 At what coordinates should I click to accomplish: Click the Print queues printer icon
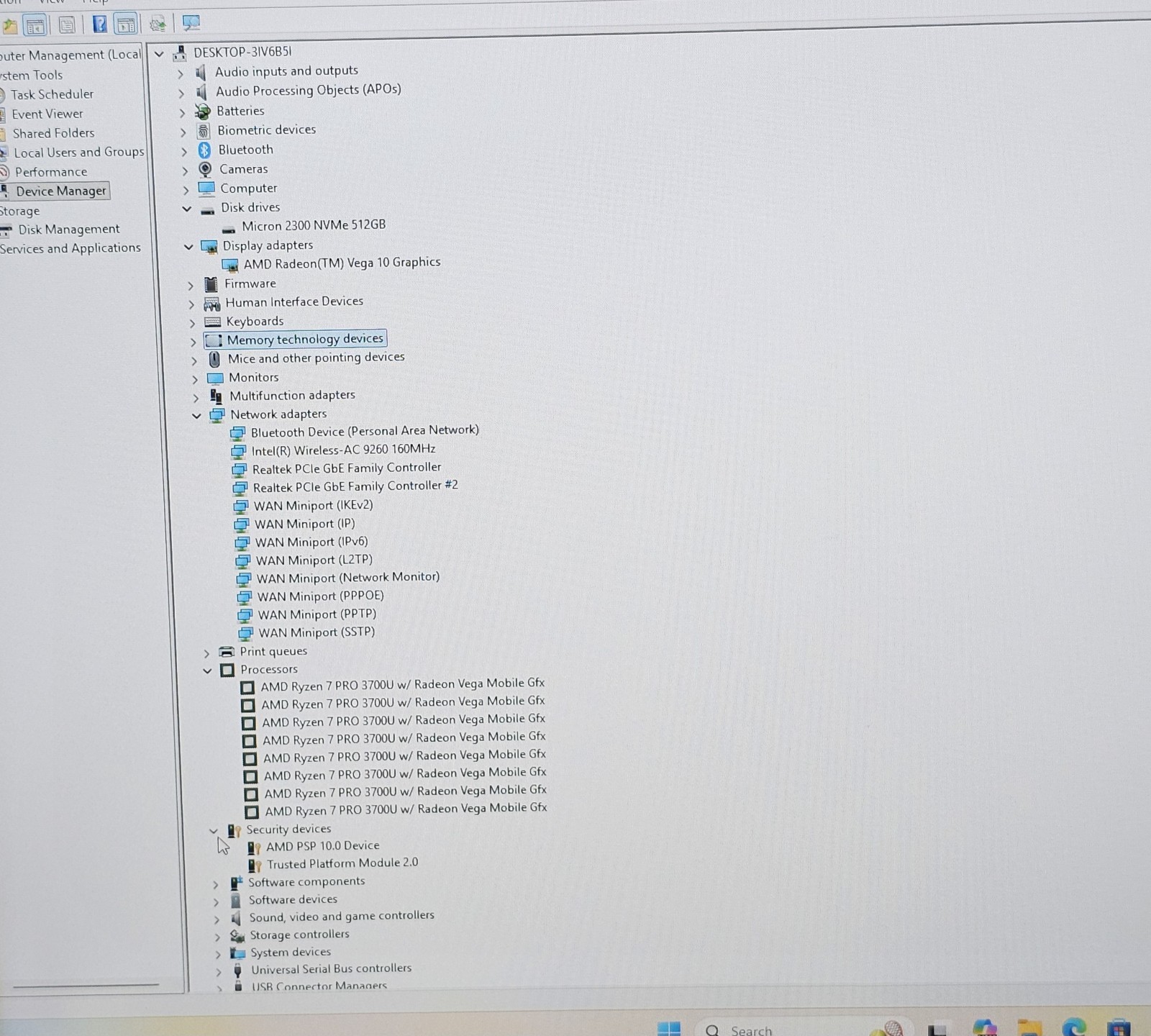227,652
